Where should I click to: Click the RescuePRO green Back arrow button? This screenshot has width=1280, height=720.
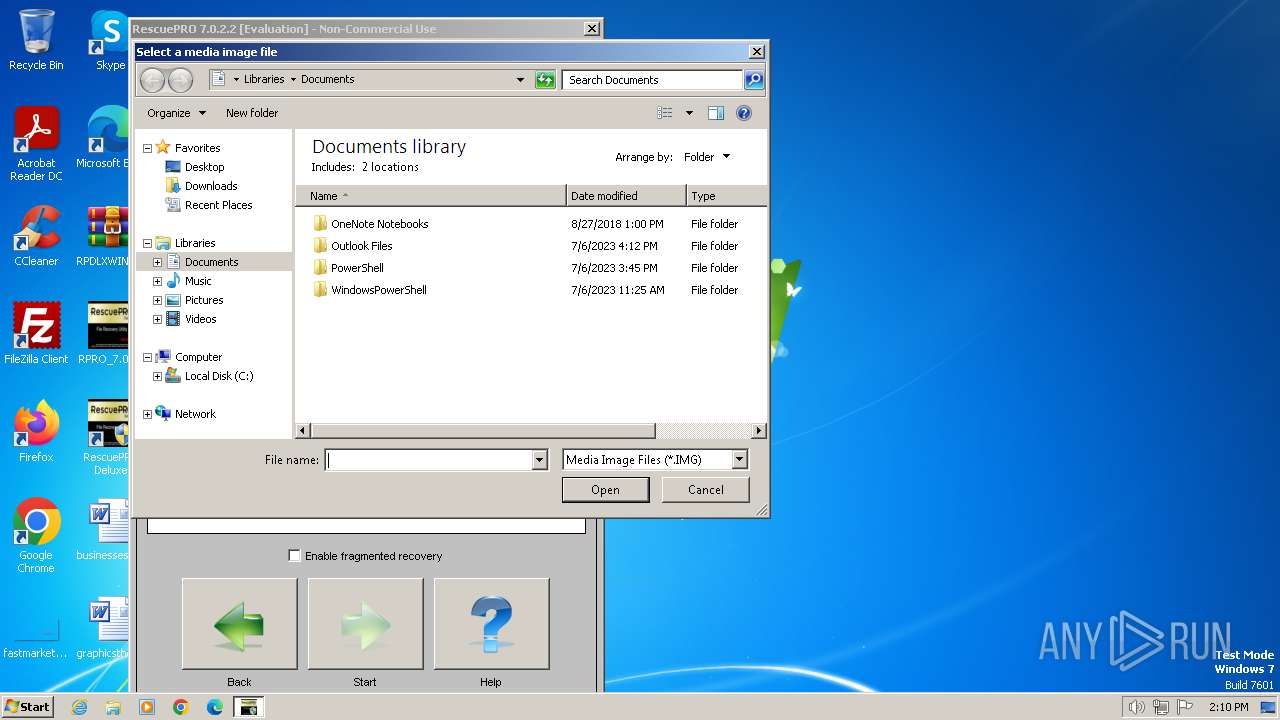tap(239, 624)
